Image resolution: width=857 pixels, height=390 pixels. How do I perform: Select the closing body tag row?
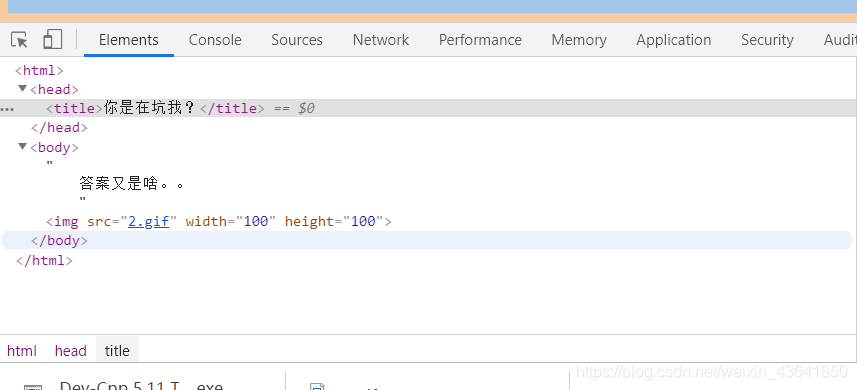tap(427, 240)
